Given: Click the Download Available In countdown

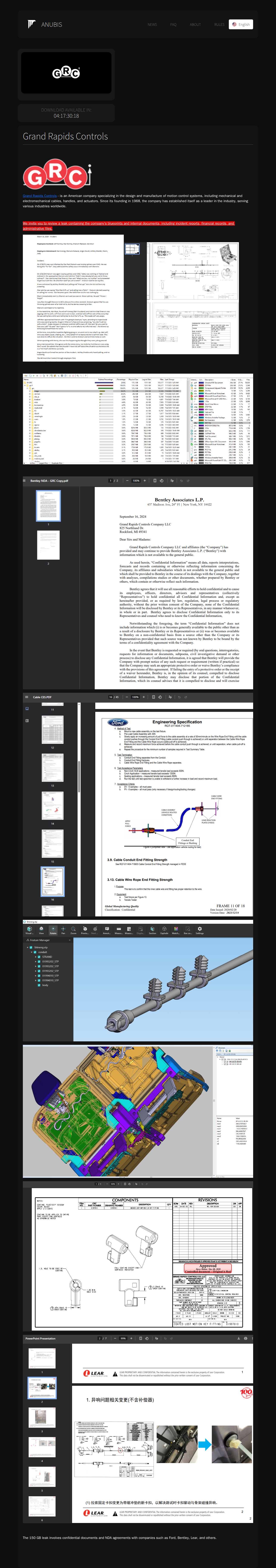Looking at the screenshot, I should [x=66, y=113].
